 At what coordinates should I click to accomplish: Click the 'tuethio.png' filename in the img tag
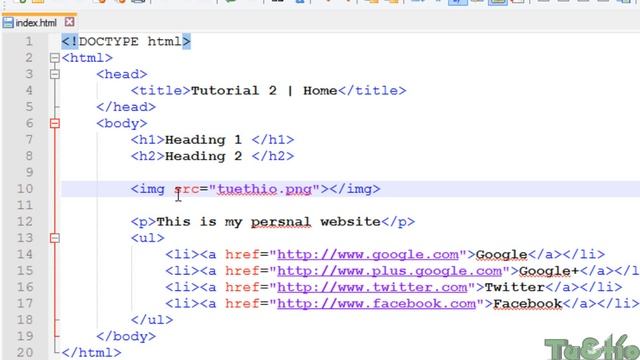(x=264, y=189)
